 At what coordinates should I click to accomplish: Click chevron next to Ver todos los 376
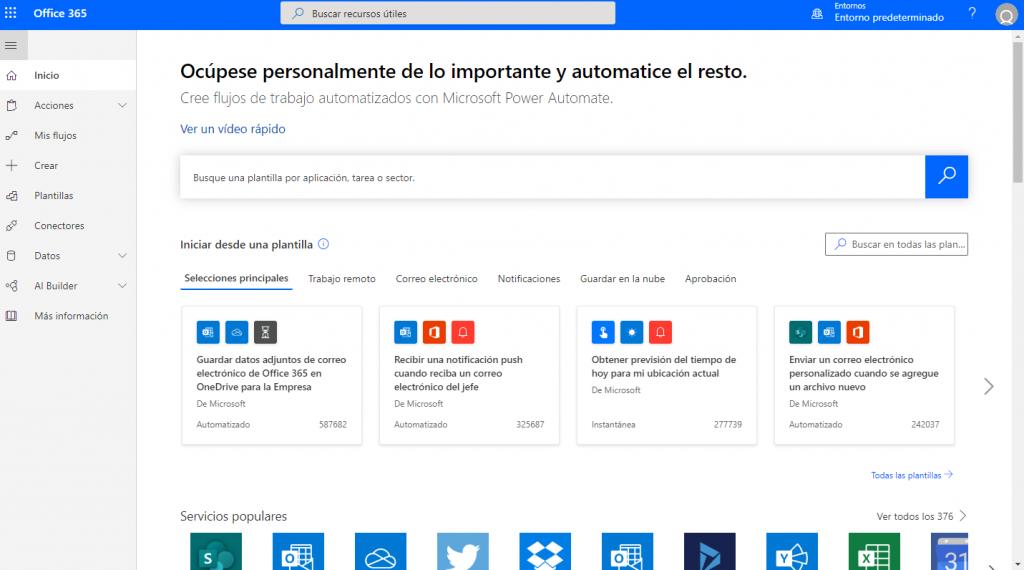pyautogui.click(x=963, y=516)
